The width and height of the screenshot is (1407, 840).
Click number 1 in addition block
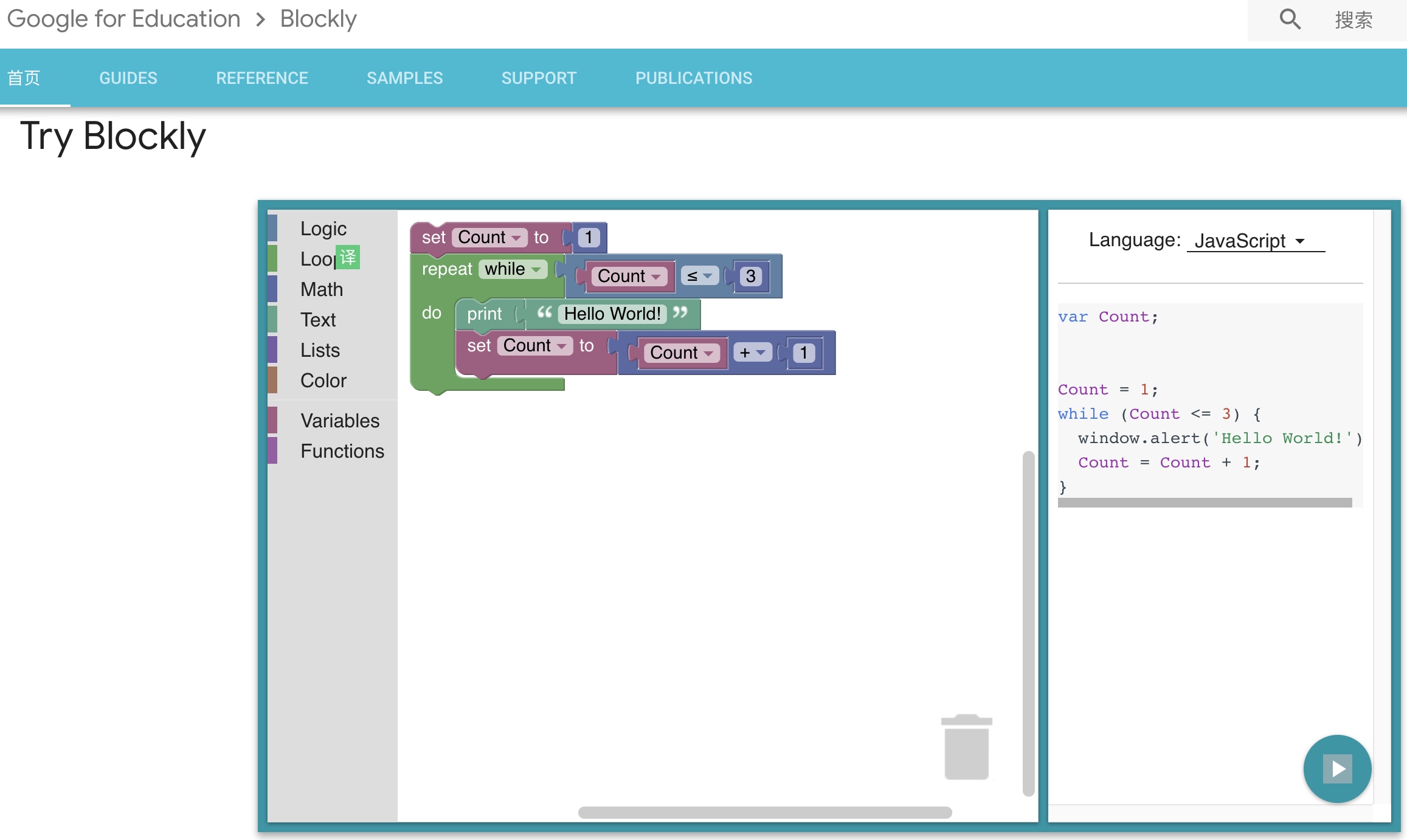click(804, 353)
